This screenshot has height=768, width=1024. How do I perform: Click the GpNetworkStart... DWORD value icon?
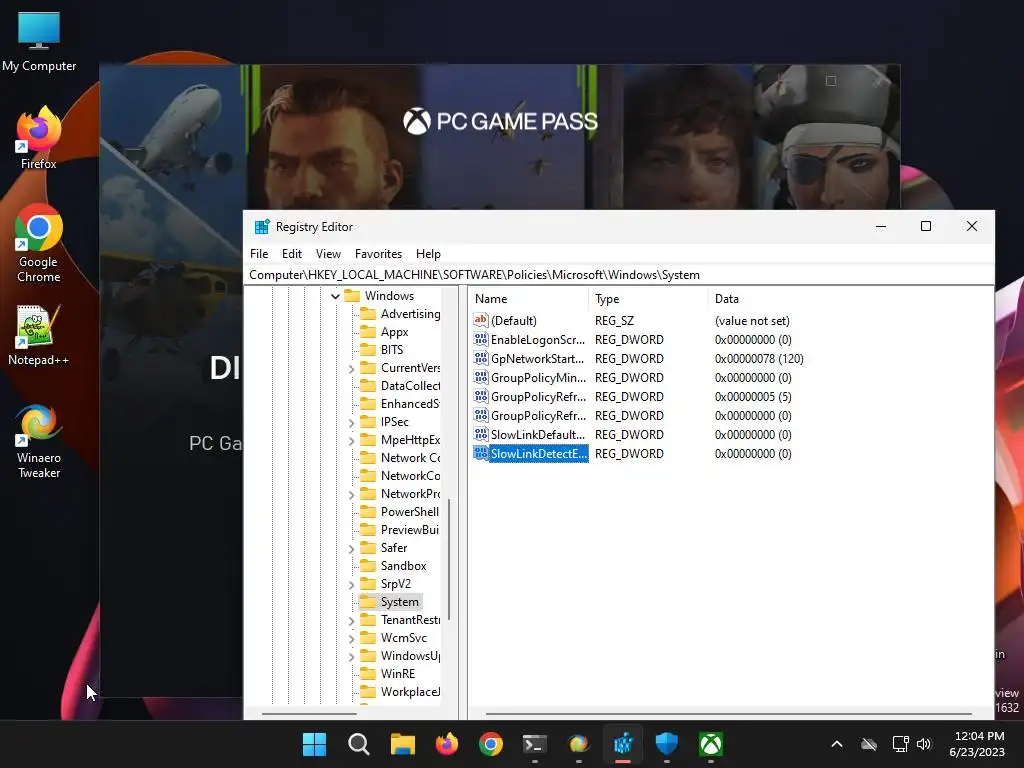[481, 359]
